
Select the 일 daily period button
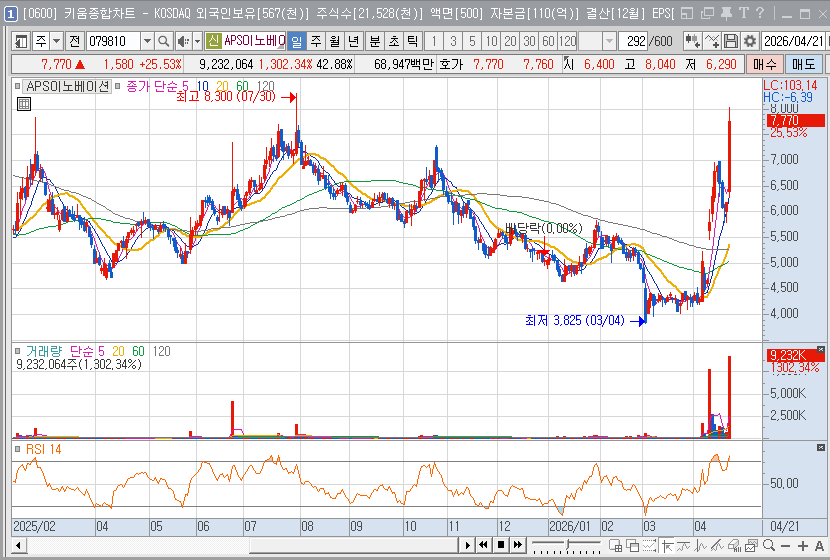tap(296, 41)
